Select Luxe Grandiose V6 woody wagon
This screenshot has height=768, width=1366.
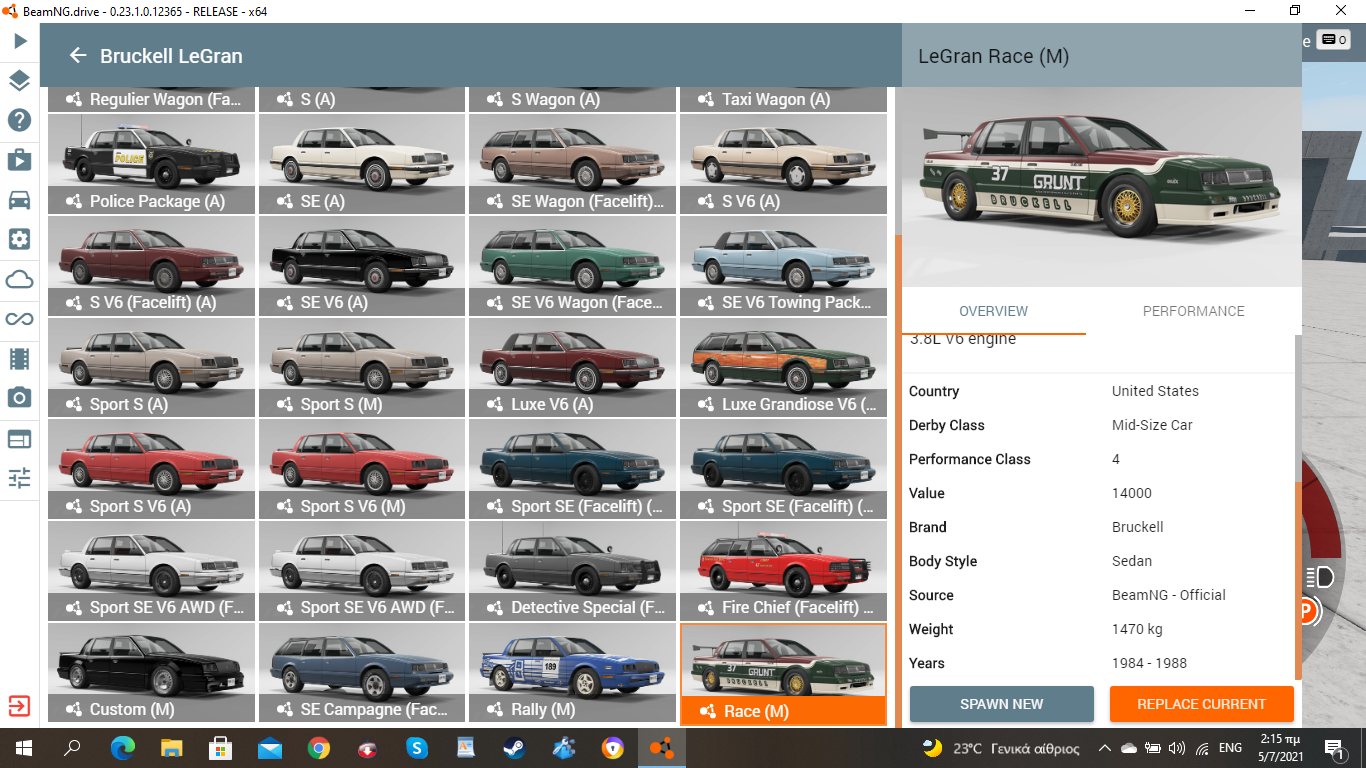[784, 368]
